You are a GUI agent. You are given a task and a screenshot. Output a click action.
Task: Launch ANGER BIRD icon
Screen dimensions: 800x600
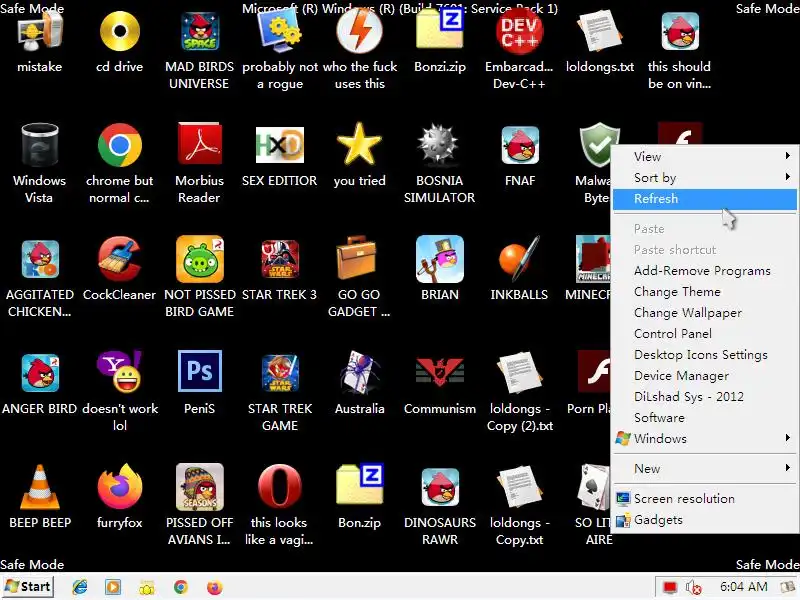[40, 373]
